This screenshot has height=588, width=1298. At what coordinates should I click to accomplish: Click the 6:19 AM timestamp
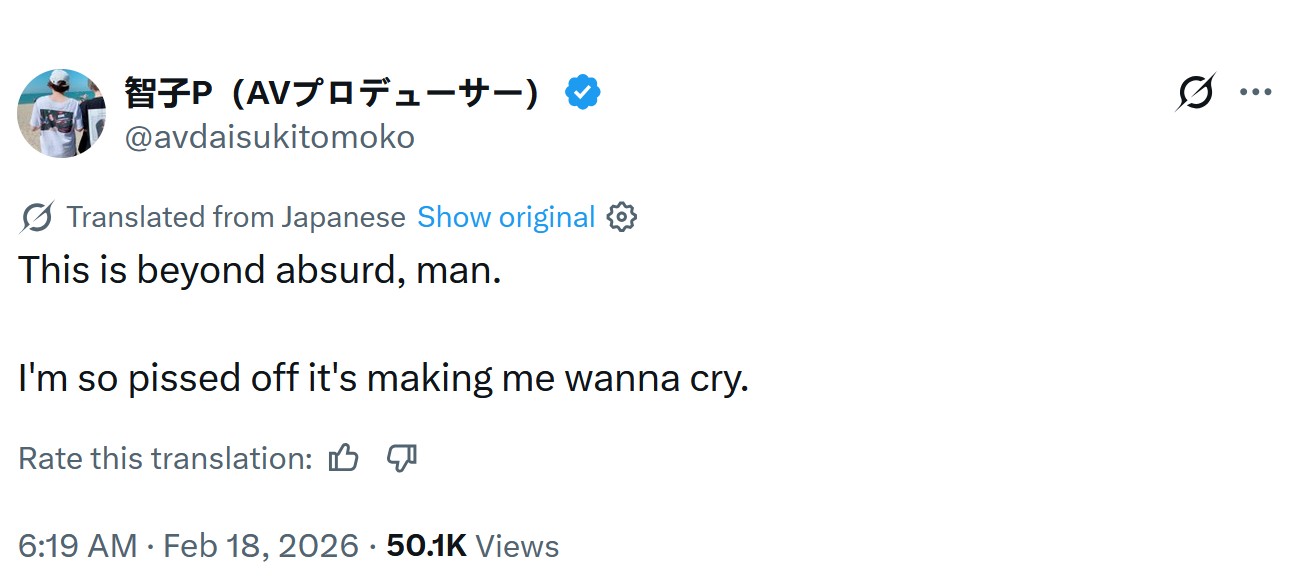[x=78, y=546]
